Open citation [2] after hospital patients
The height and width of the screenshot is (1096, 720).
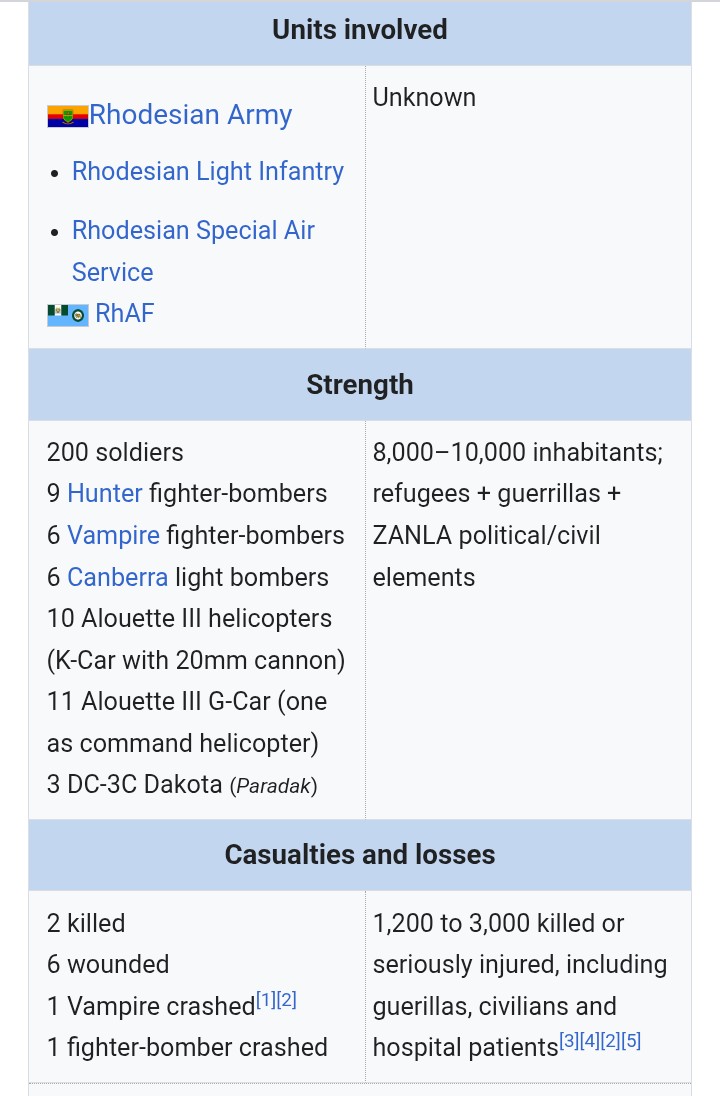point(610,1041)
